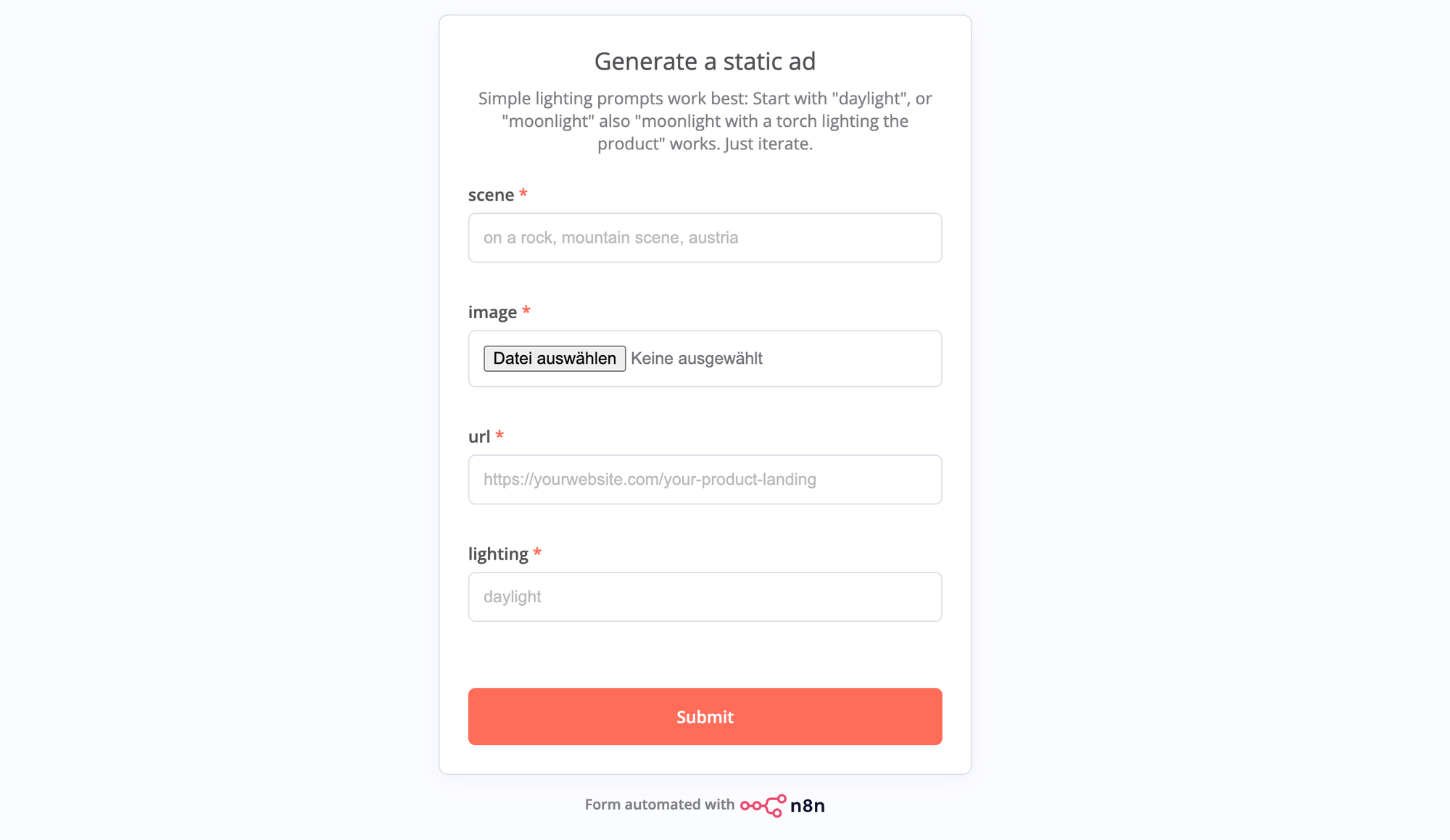Screen dimensions: 1450x840
Task: Click the n8n brand name text
Action: coord(808,805)
